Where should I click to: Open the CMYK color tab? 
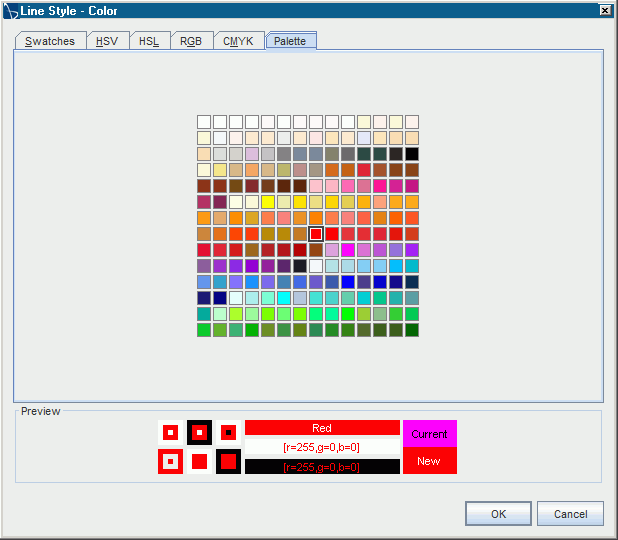pos(238,41)
